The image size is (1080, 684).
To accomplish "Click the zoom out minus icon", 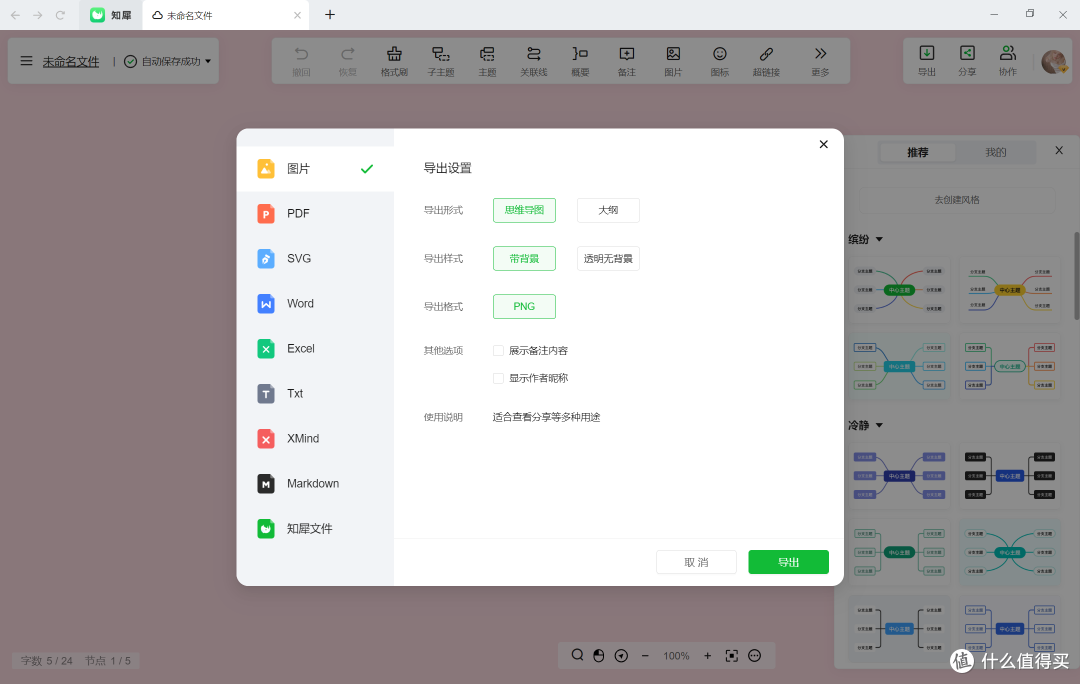I will point(645,656).
